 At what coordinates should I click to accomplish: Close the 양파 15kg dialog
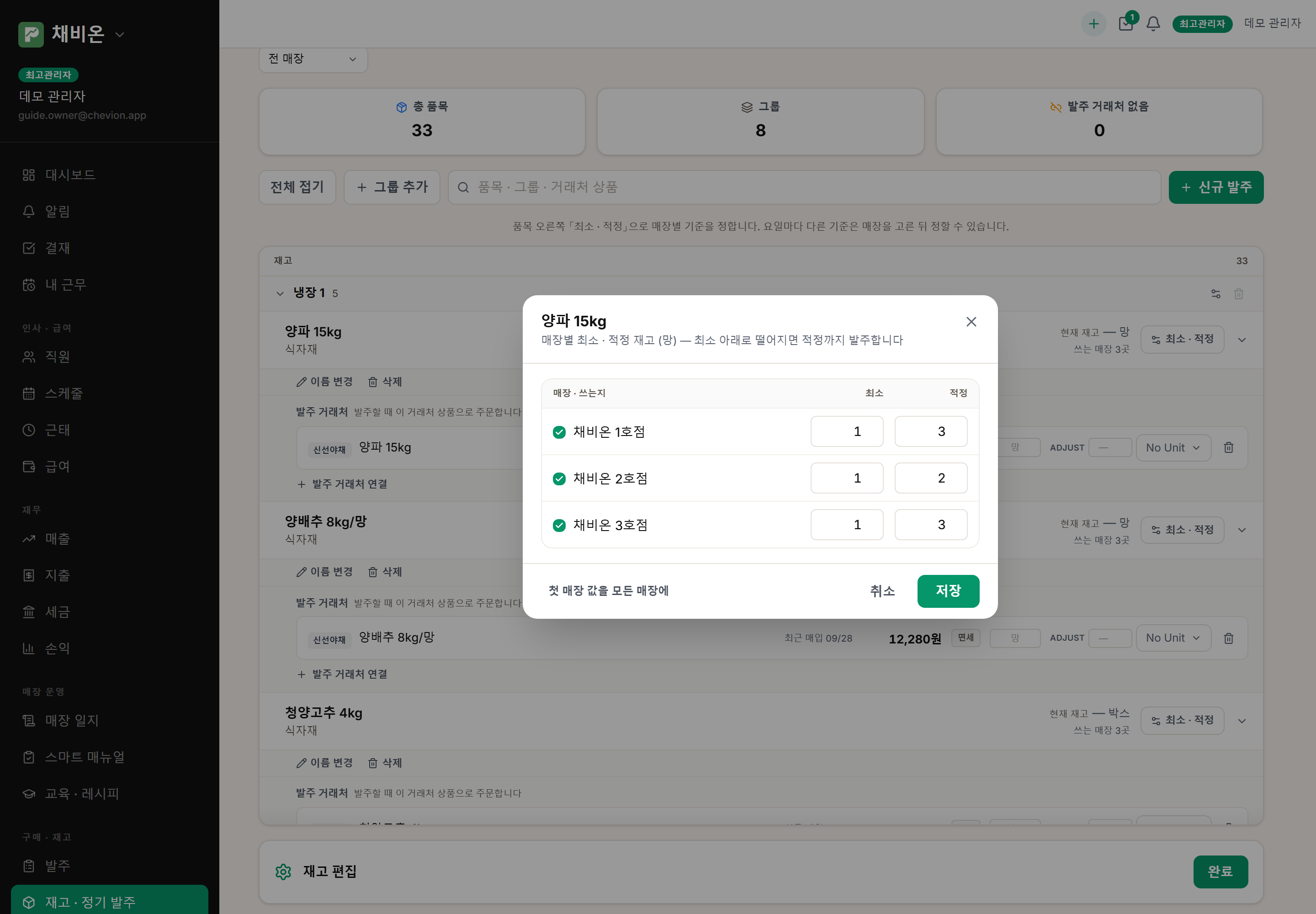[x=971, y=322]
